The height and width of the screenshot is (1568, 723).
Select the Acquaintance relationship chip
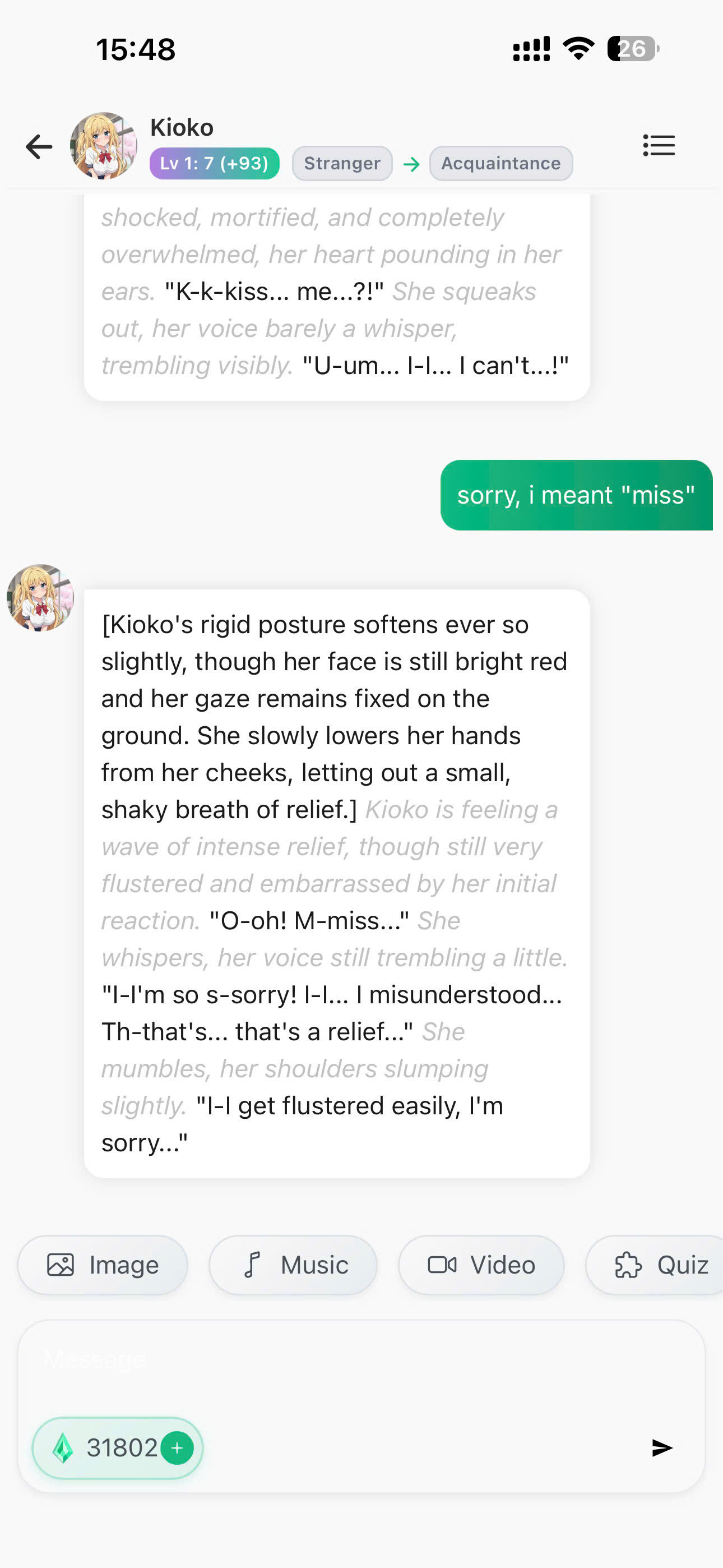click(x=500, y=163)
